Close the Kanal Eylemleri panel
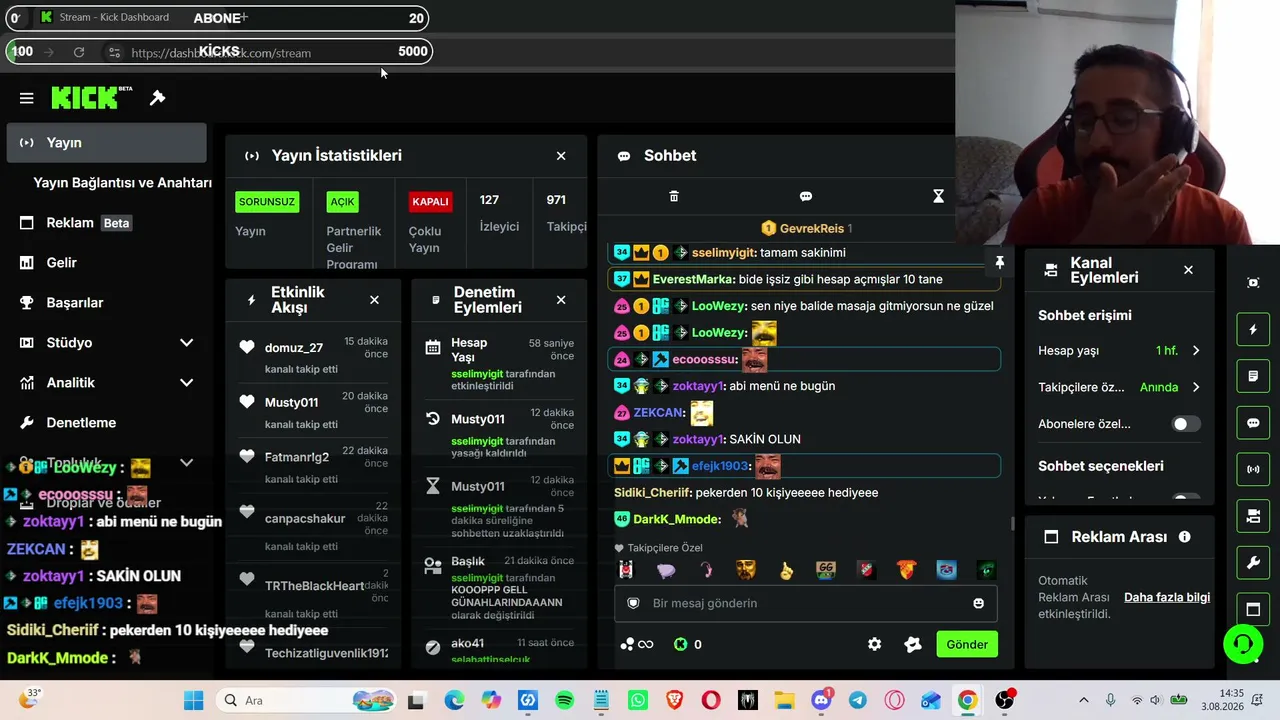 point(1188,270)
